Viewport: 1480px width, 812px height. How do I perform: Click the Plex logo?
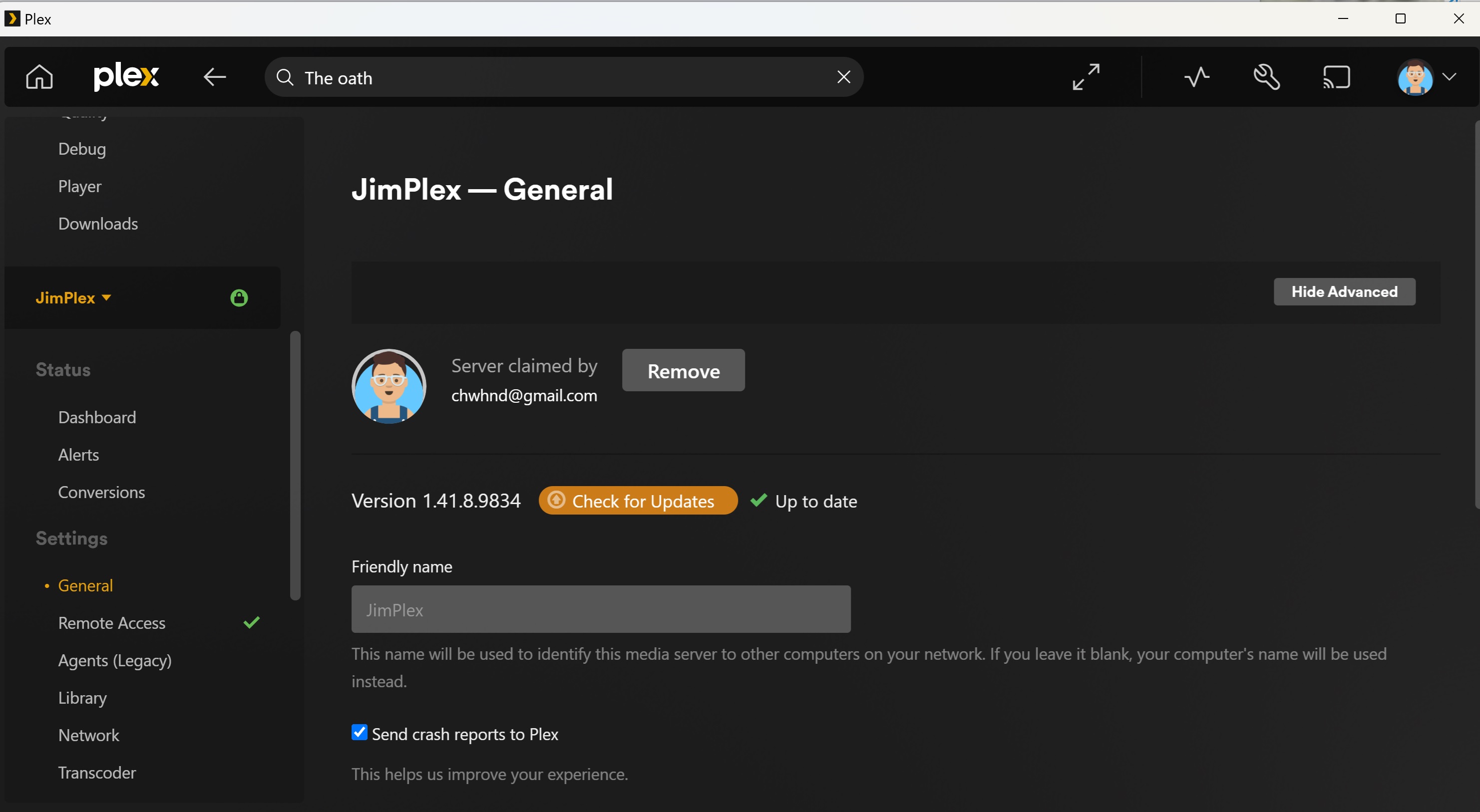[x=126, y=77]
